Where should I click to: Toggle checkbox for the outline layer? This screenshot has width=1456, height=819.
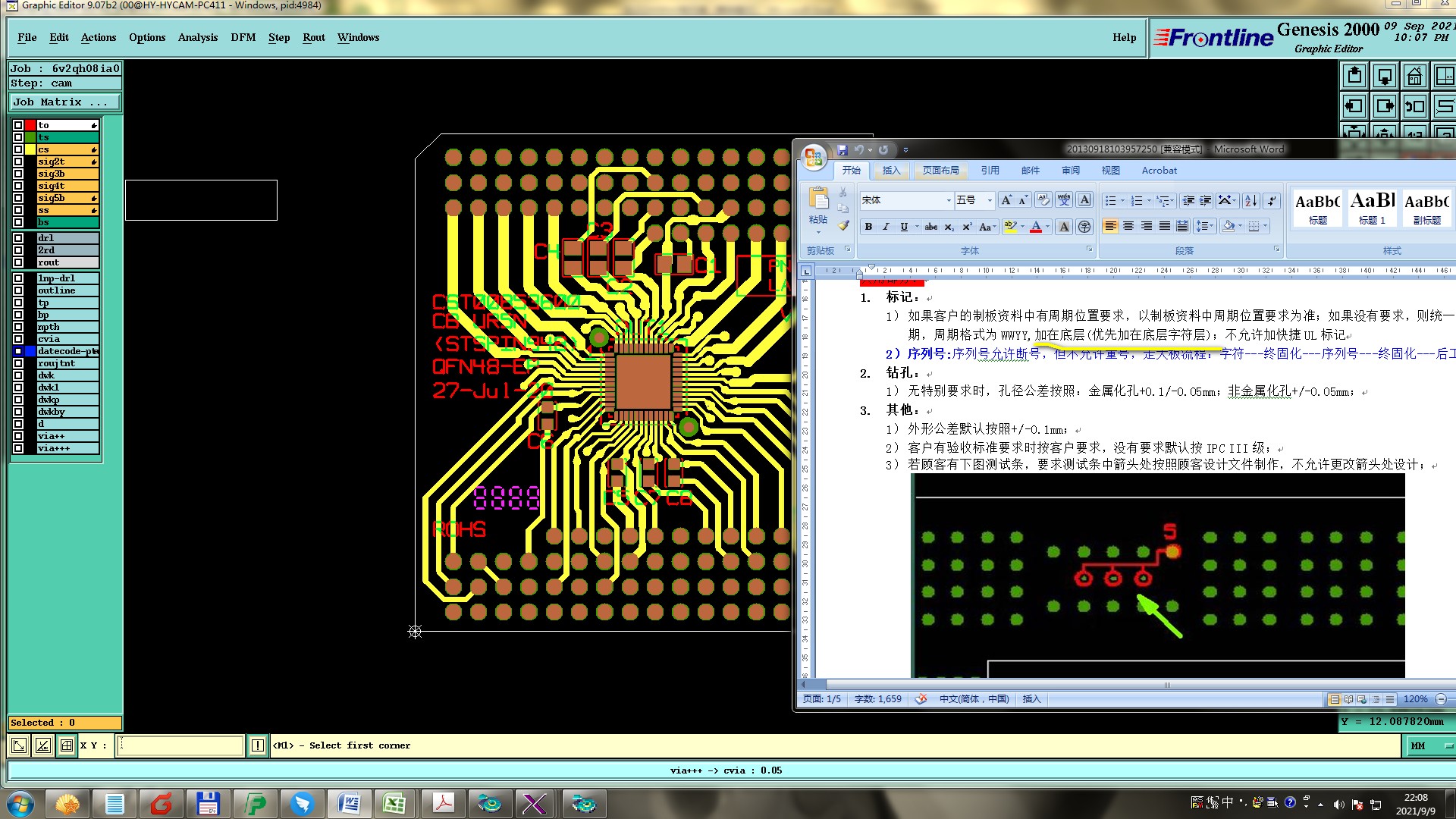(18, 290)
